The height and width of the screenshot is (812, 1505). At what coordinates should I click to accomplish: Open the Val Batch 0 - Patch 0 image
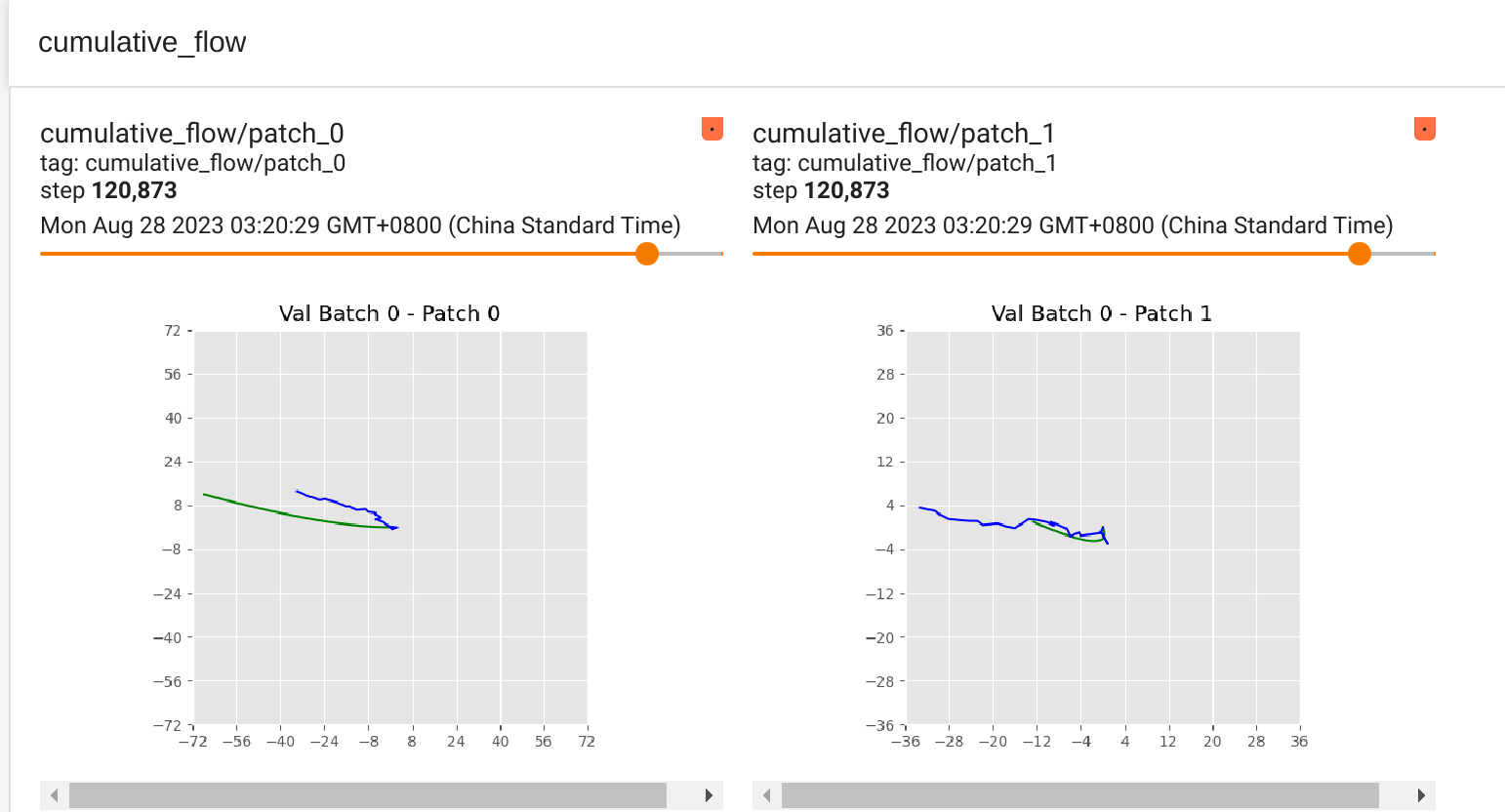coord(388,527)
